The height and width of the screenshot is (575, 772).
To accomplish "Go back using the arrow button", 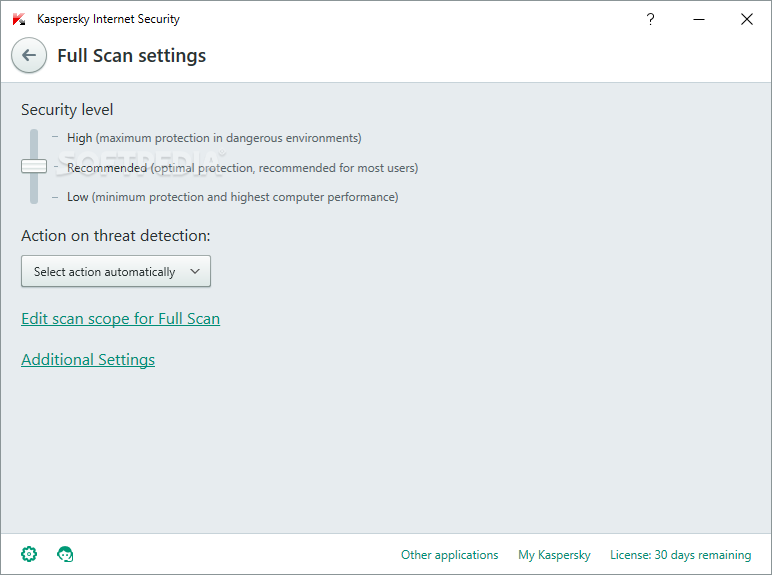I will click(x=29, y=55).
